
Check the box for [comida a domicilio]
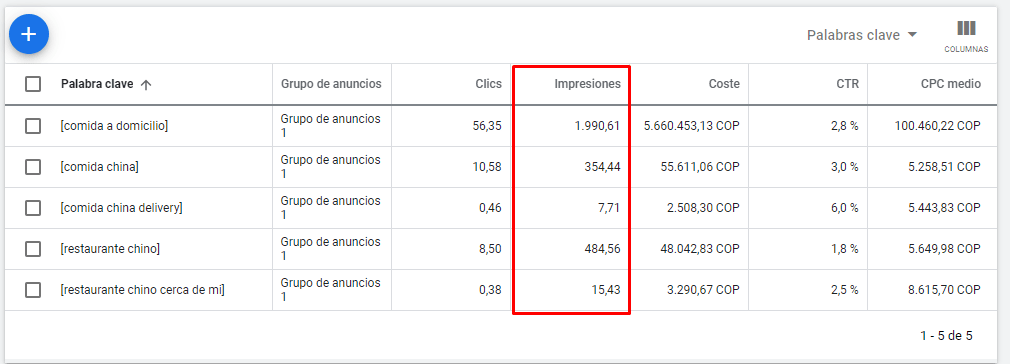pyautogui.click(x=33, y=126)
